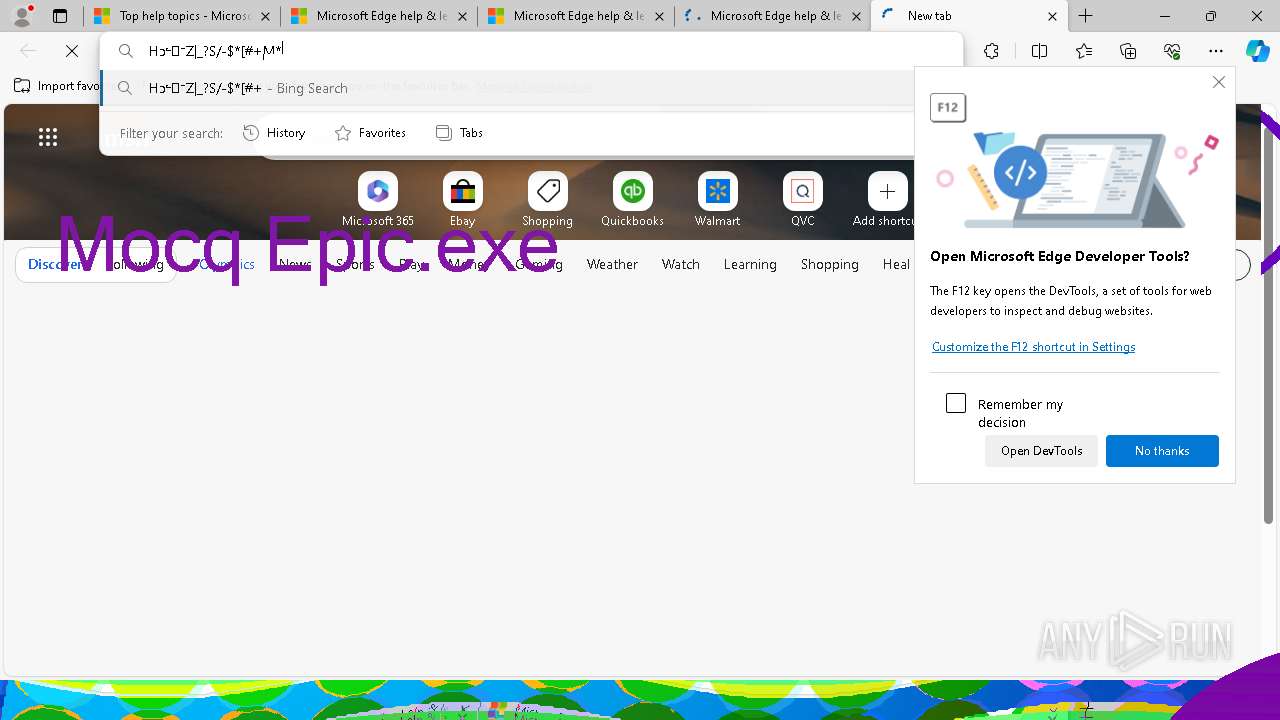1280x720 pixels.
Task: Open the Favorites star toolbar icon
Action: [x=1084, y=51]
